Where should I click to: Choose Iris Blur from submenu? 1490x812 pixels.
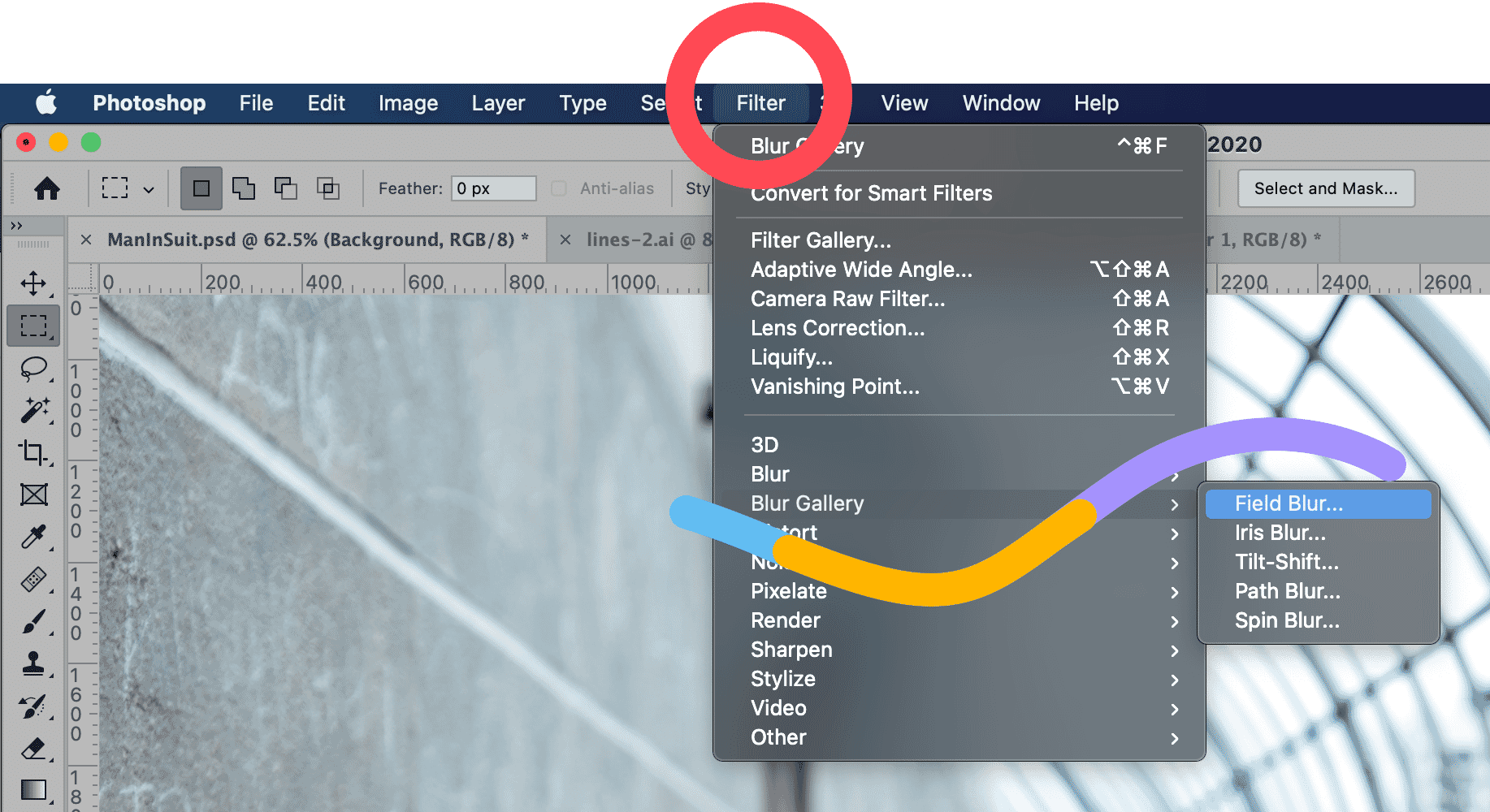(x=1280, y=533)
